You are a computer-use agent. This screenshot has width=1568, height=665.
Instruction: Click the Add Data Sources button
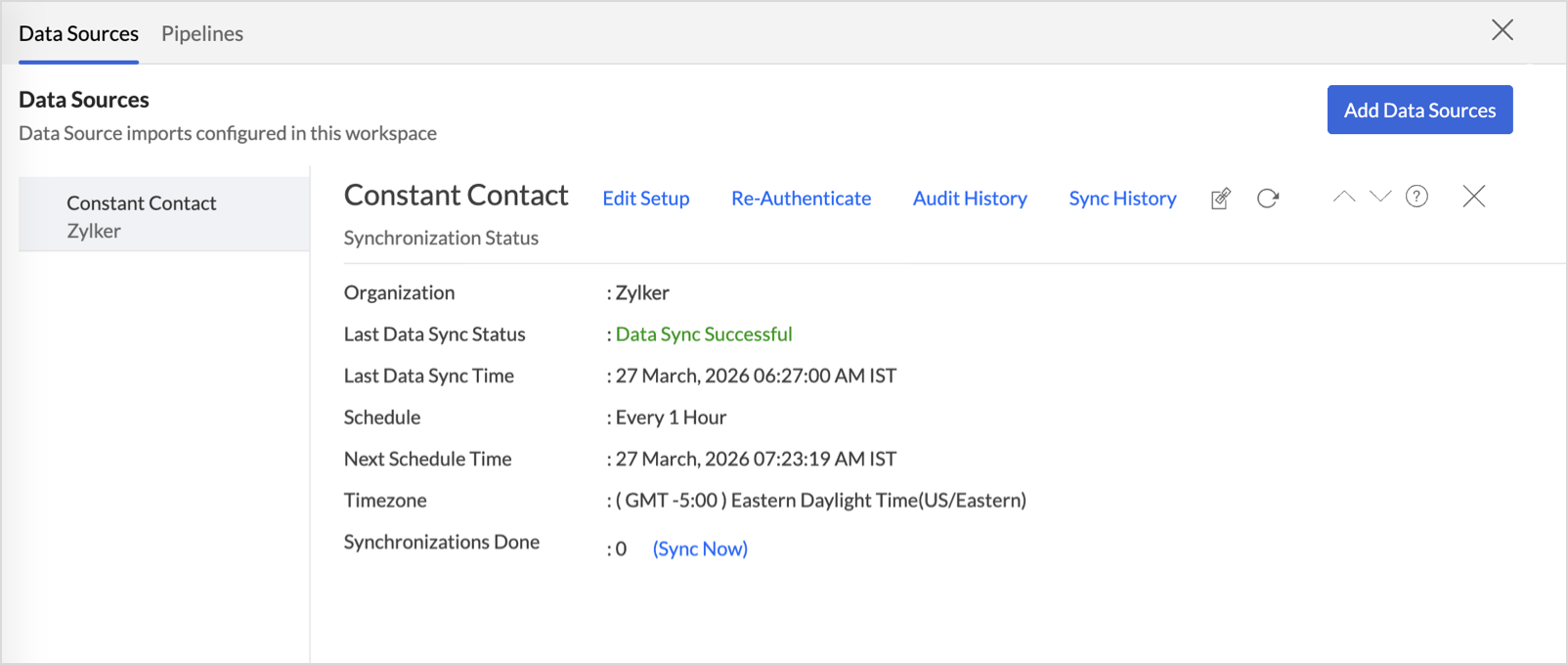1419,111
